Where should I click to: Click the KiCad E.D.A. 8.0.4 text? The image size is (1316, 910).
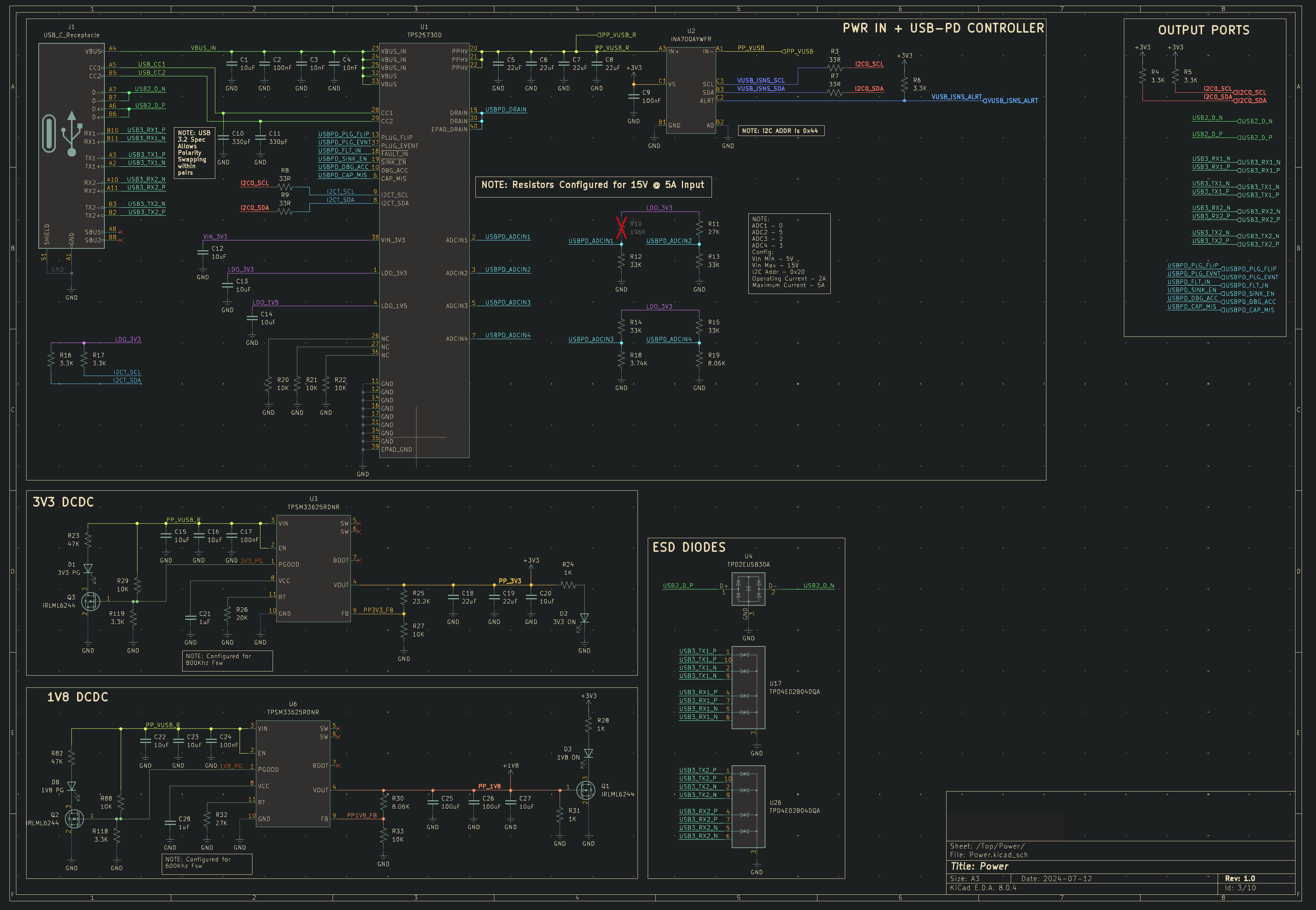pyautogui.click(x=983, y=888)
